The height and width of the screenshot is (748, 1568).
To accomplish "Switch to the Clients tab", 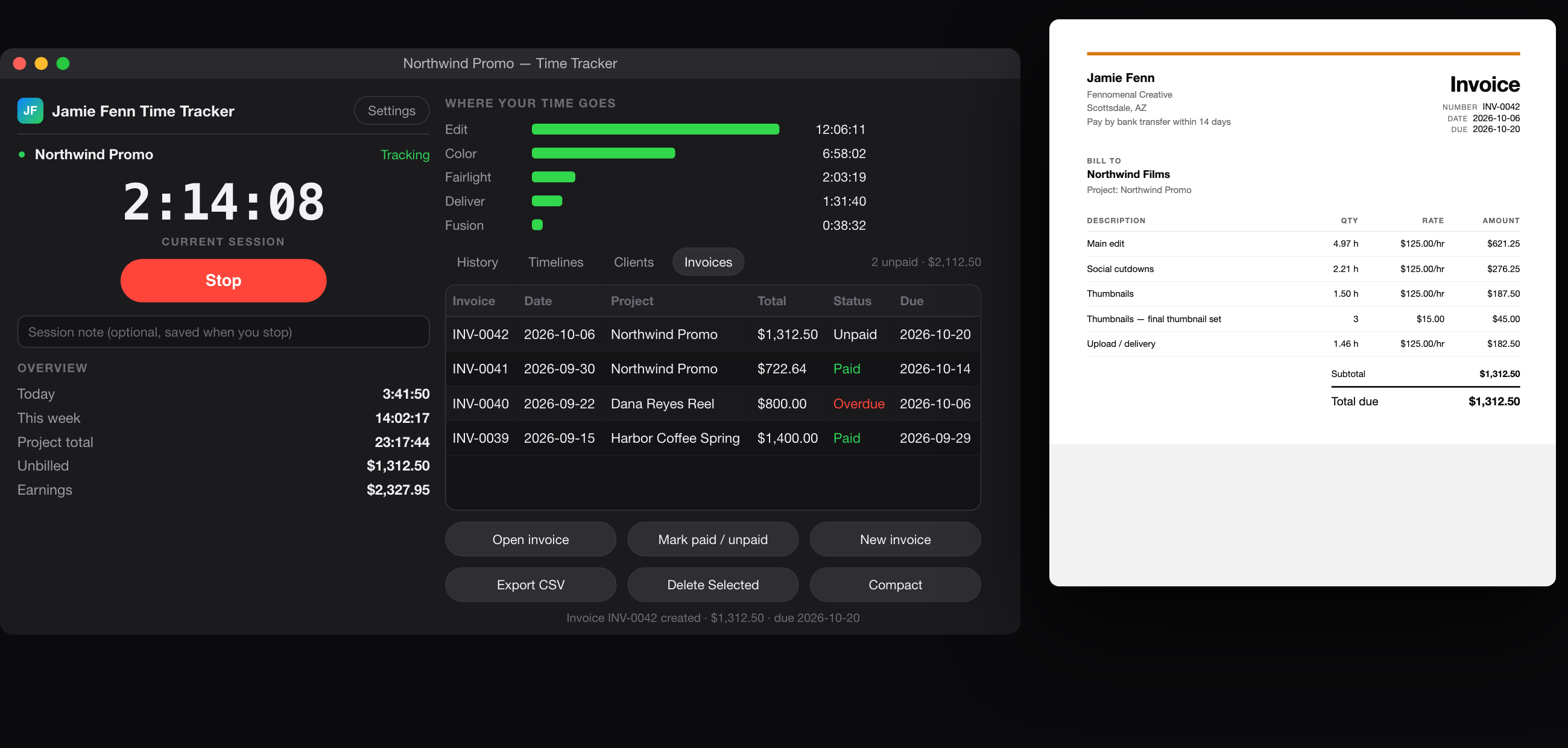I will pyautogui.click(x=634, y=262).
